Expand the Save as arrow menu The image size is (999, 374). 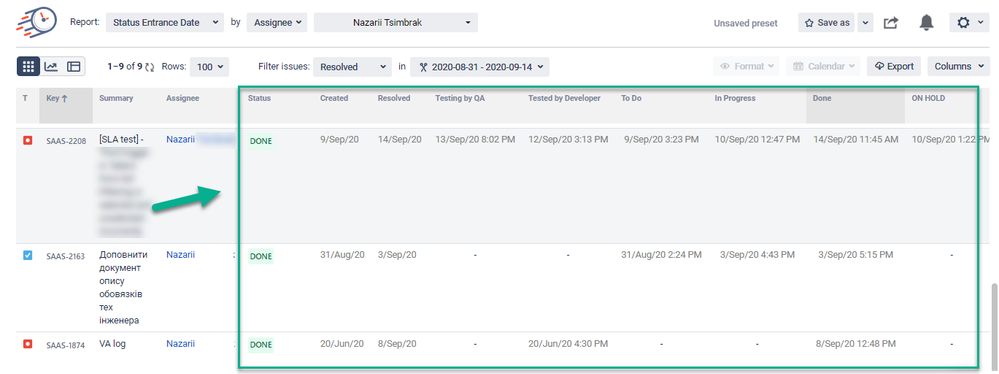point(865,22)
